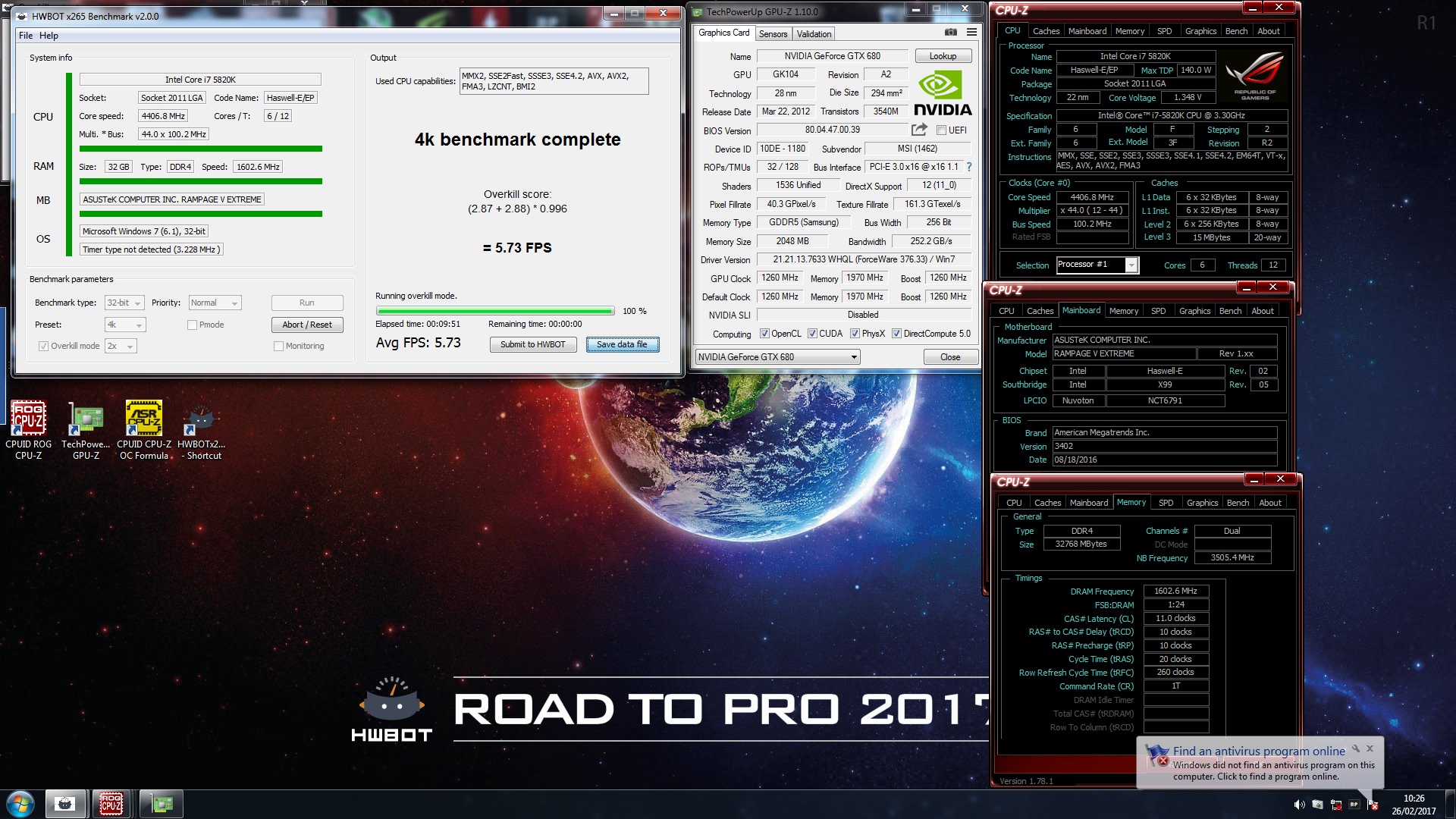
Task: Open the Benchmark type 32-bit dropdown
Action: (x=124, y=303)
